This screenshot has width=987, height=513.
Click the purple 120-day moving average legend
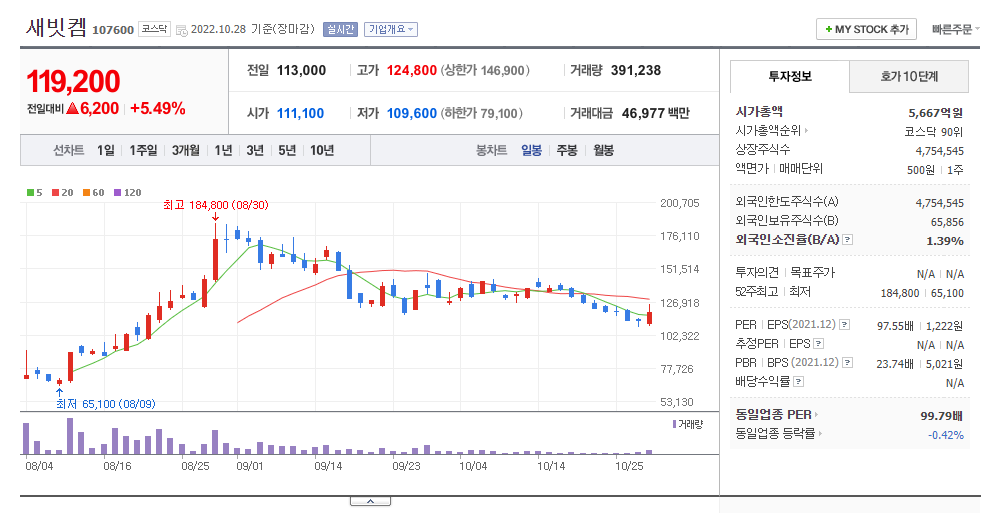click(127, 193)
